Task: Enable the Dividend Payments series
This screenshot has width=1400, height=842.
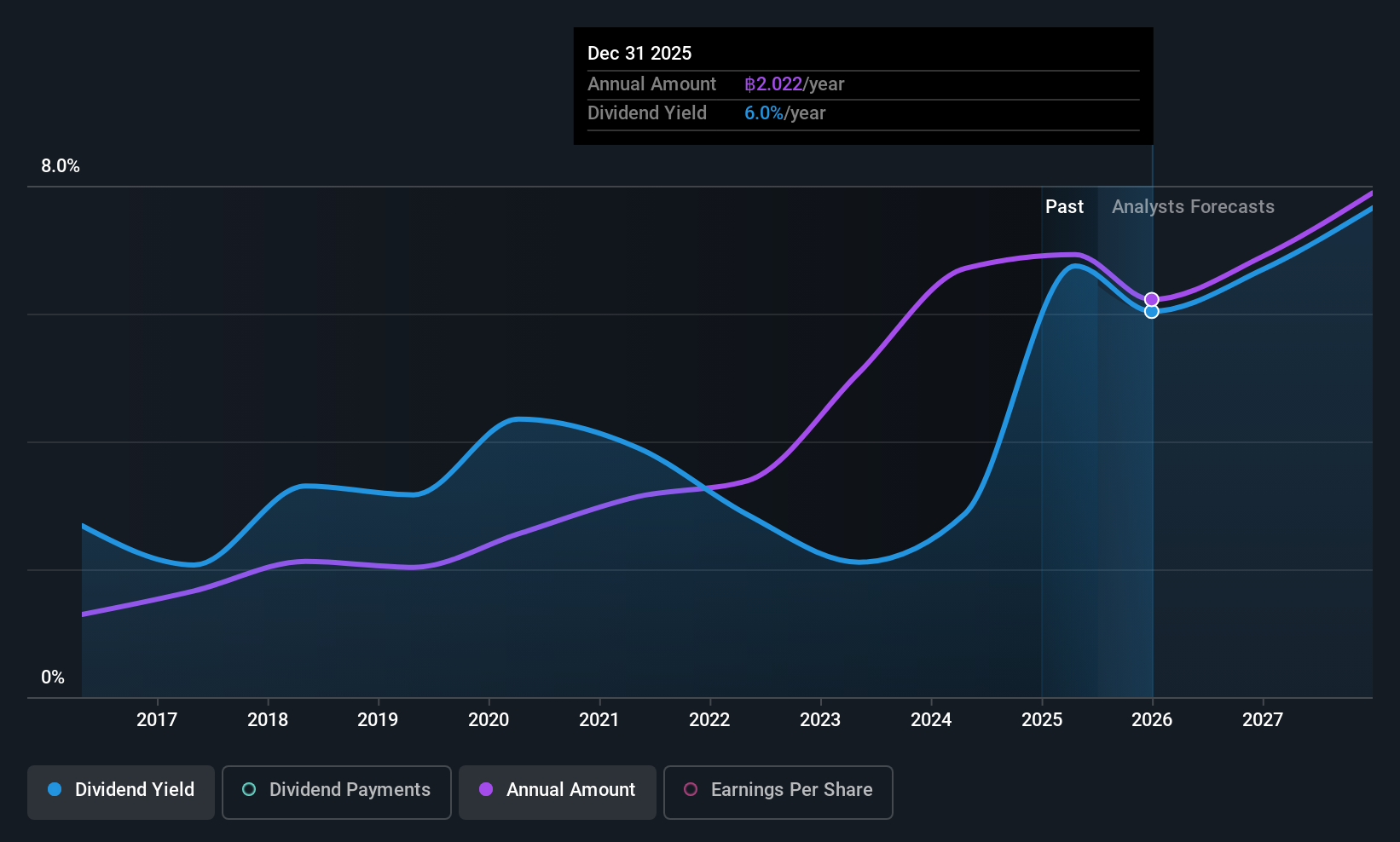Action: click(x=337, y=793)
